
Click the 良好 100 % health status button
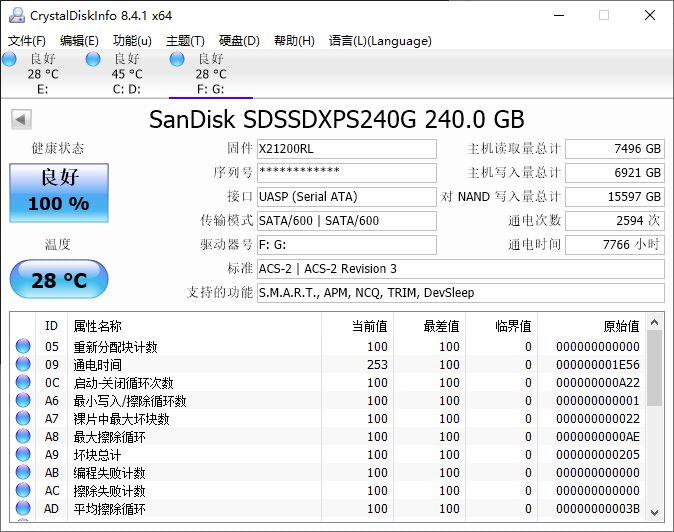pyautogui.click(x=59, y=193)
